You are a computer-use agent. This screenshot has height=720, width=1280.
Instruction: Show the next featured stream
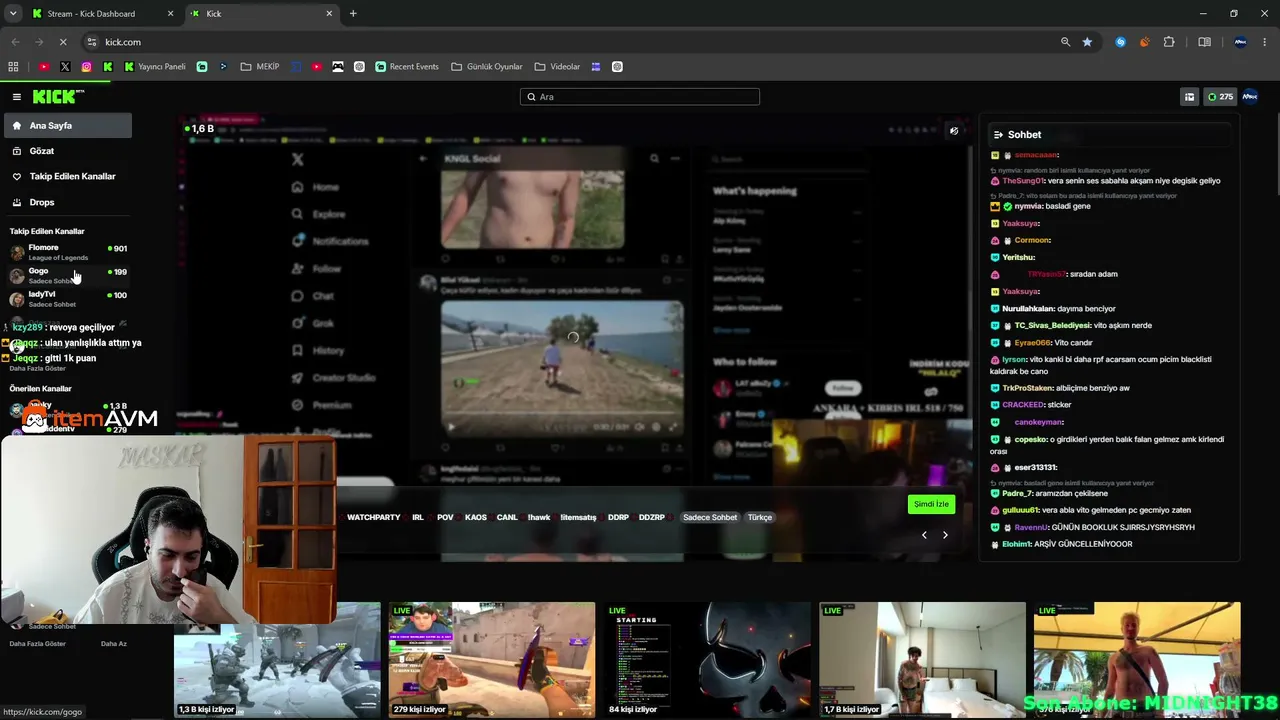(945, 535)
